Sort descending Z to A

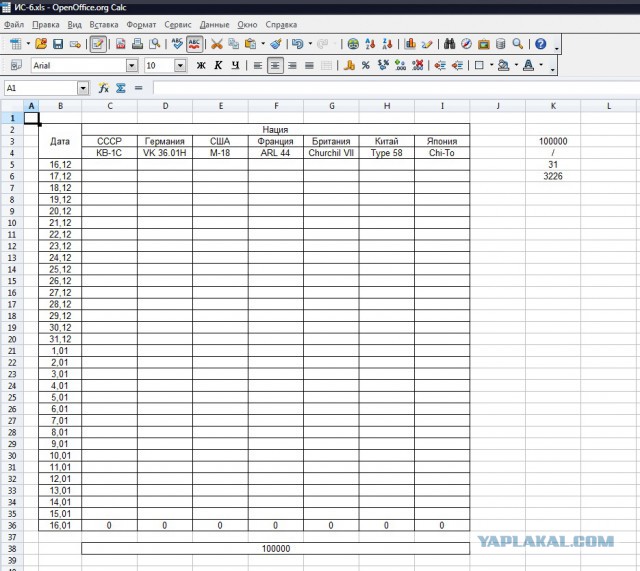point(387,44)
